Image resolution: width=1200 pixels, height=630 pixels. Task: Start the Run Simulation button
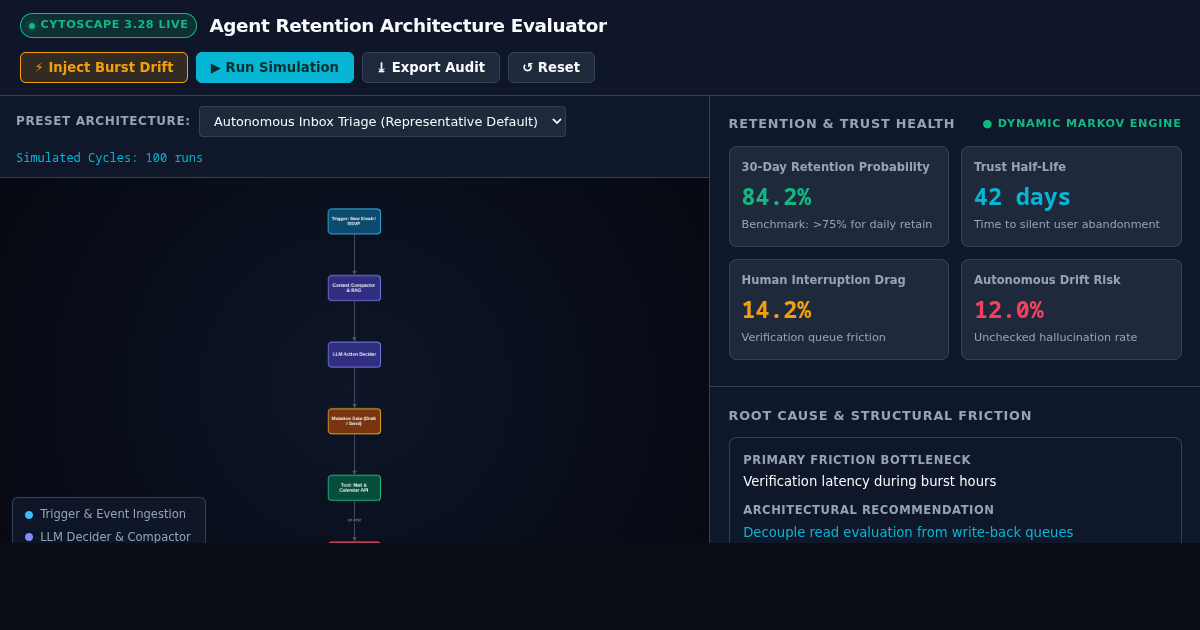click(x=275, y=67)
